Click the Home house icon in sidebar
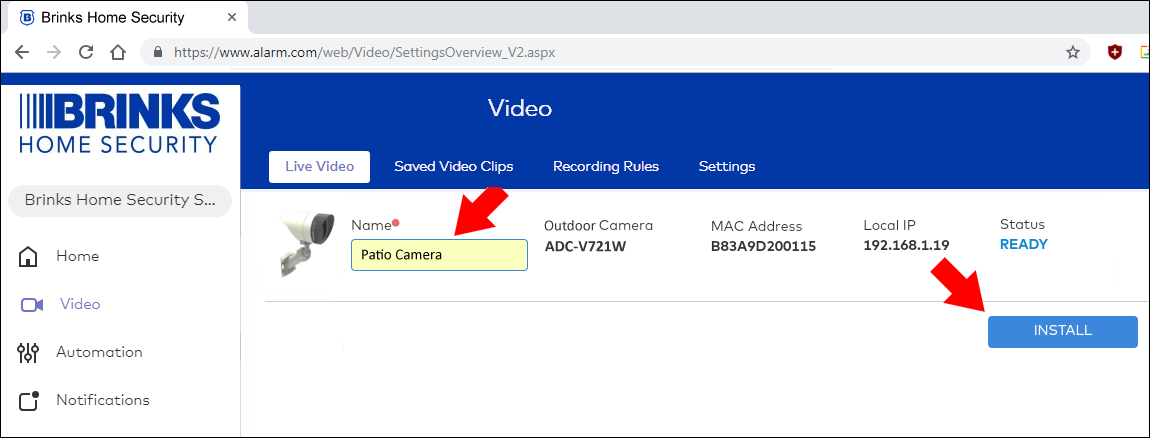The image size is (1150, 438). [x=28, y=256]
